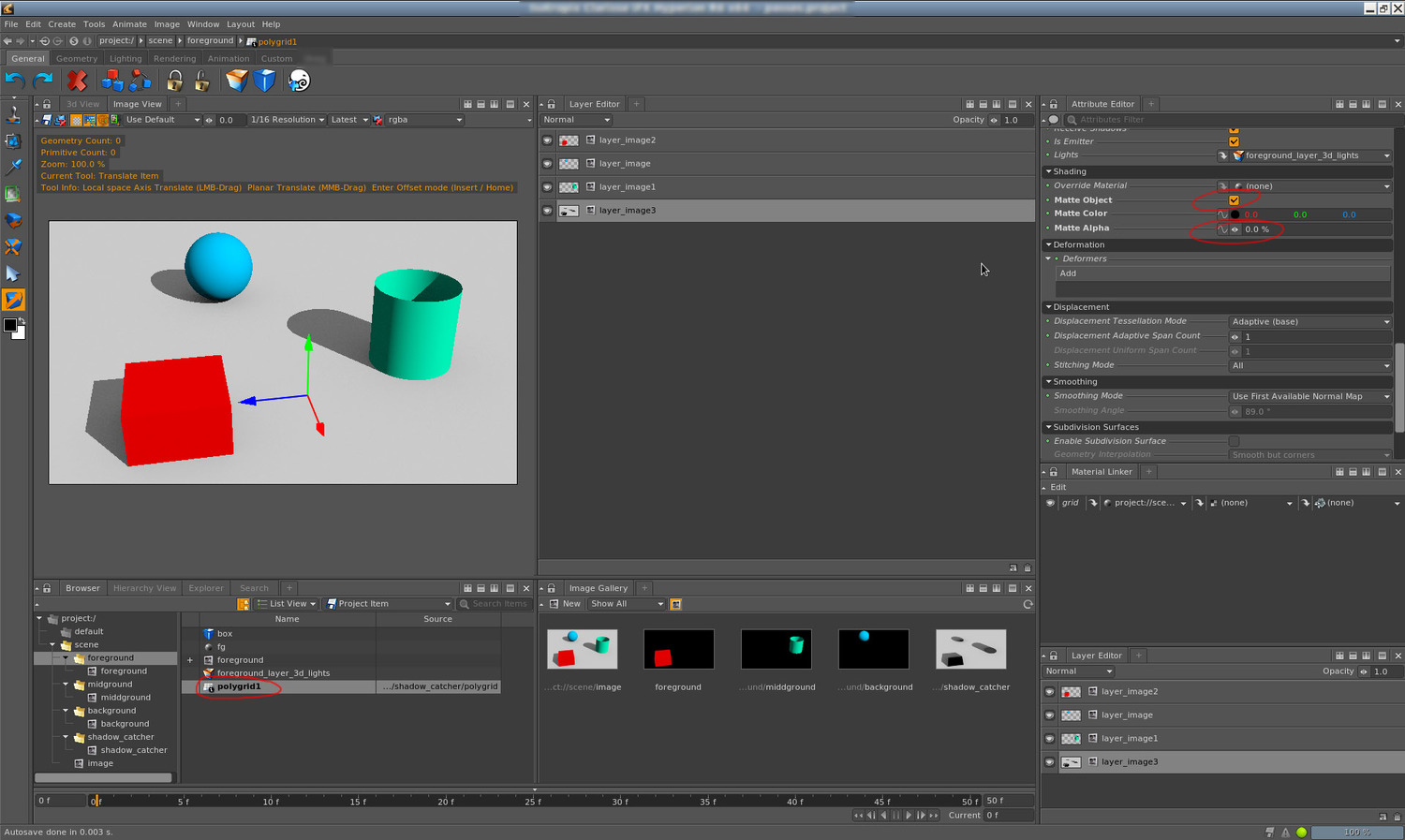Select the midground folder in the Browser tree
1405x840 pixels.
(x=110, y=685)
